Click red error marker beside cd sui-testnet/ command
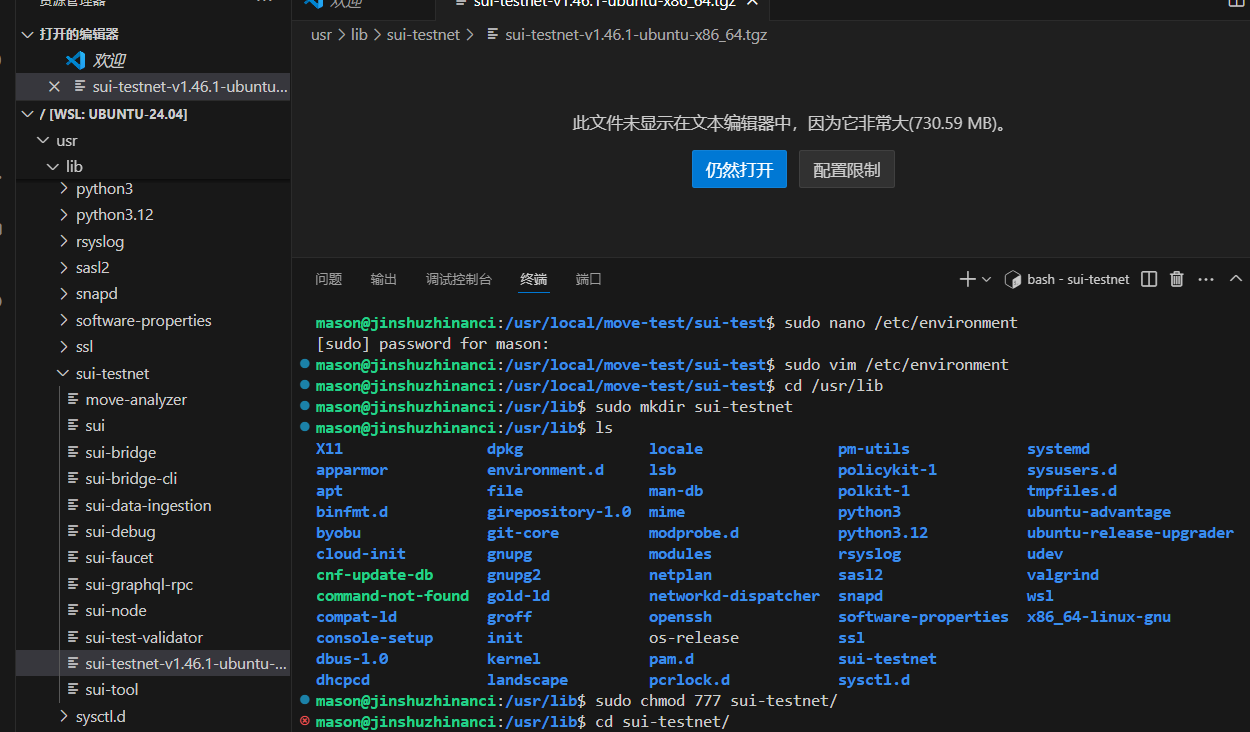 [305, 721]
